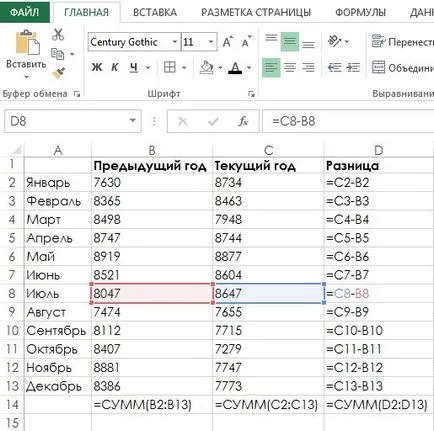Open borders dropdown arrow
Image resolution: width=434 pixels, height=431 pixels.
tap(184, 68)
